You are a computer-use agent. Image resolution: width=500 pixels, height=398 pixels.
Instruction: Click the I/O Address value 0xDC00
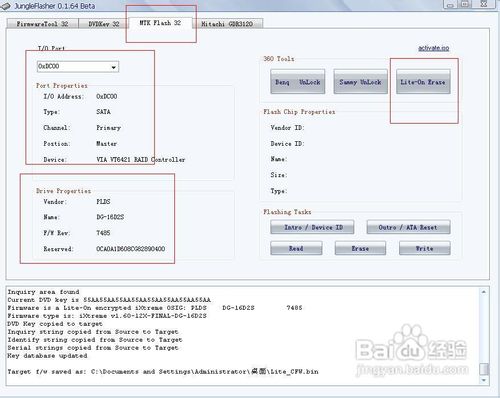pos(107,96)
